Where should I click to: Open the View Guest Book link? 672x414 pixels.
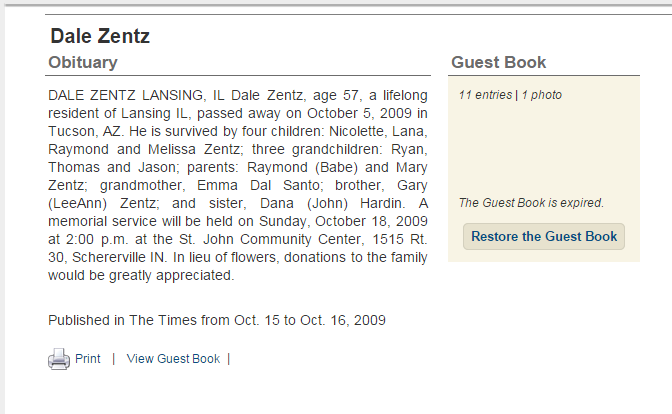tap(173, 359)
